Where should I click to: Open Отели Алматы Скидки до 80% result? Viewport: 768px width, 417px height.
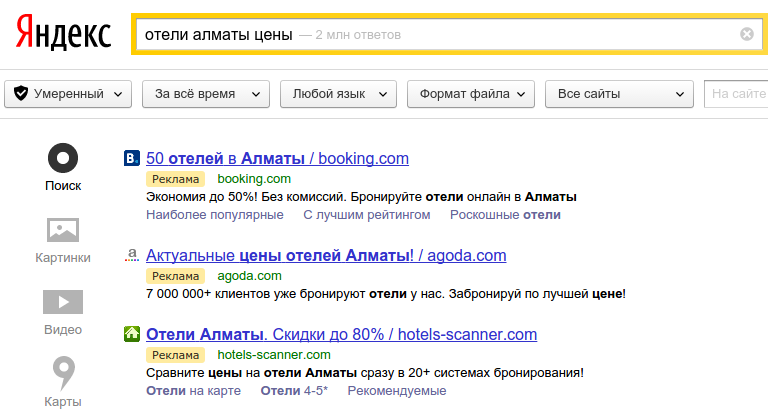(341, 334)
